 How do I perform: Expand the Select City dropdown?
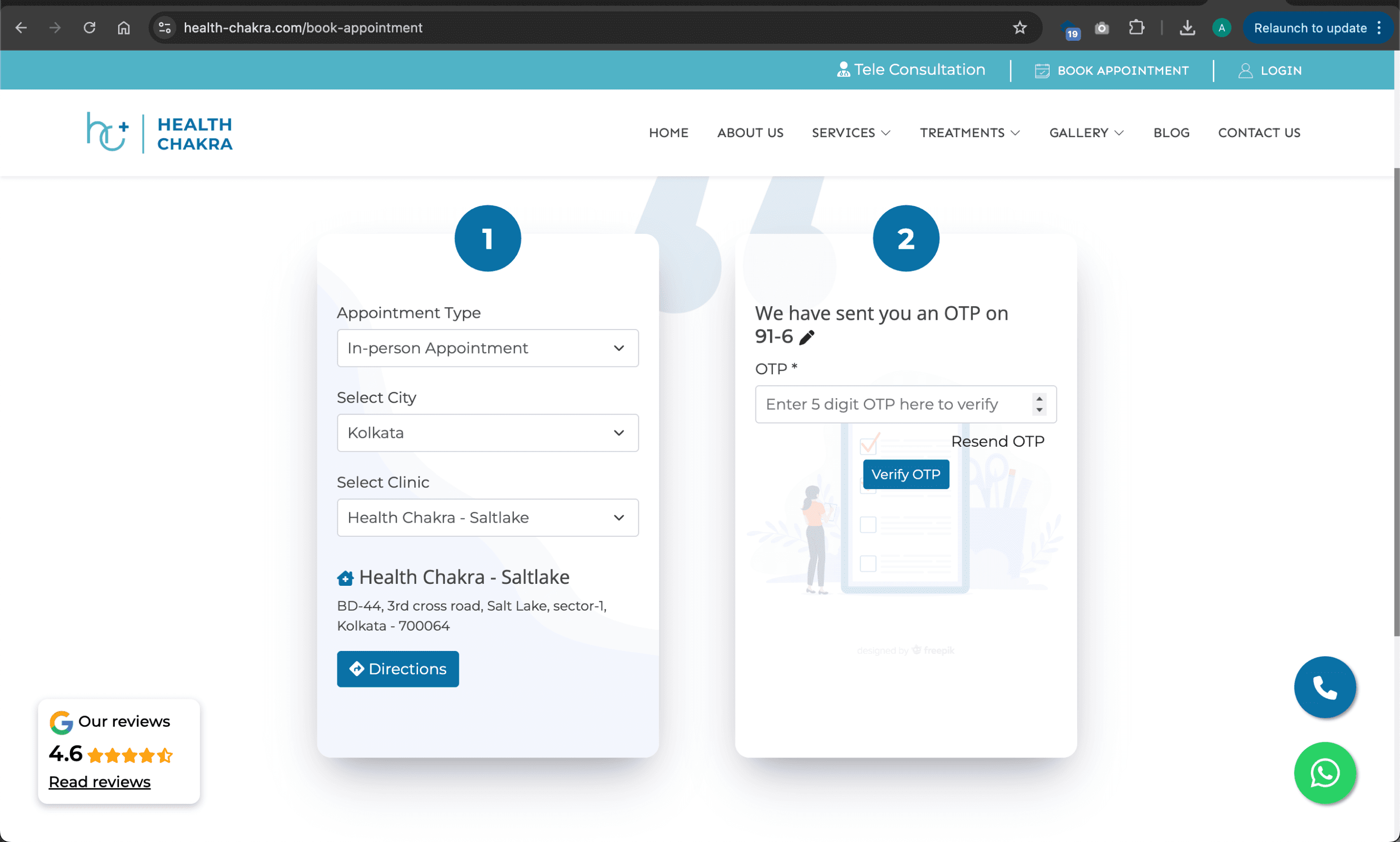click(487, 433)
